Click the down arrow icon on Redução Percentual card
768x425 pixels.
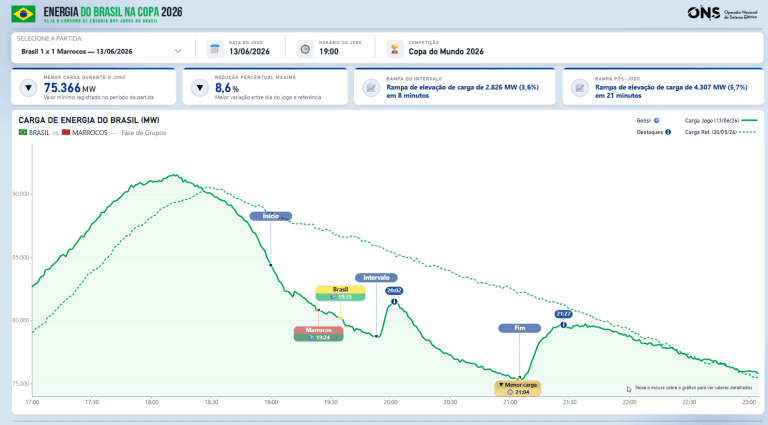coord(199,88)
